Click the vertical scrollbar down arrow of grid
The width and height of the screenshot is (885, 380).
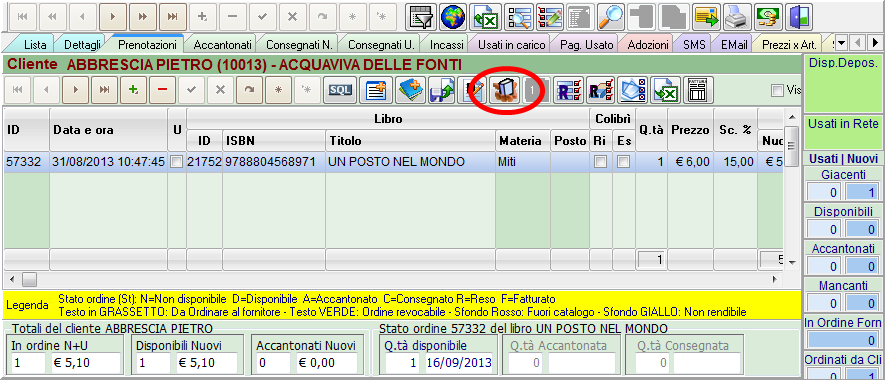pos(791,263)
